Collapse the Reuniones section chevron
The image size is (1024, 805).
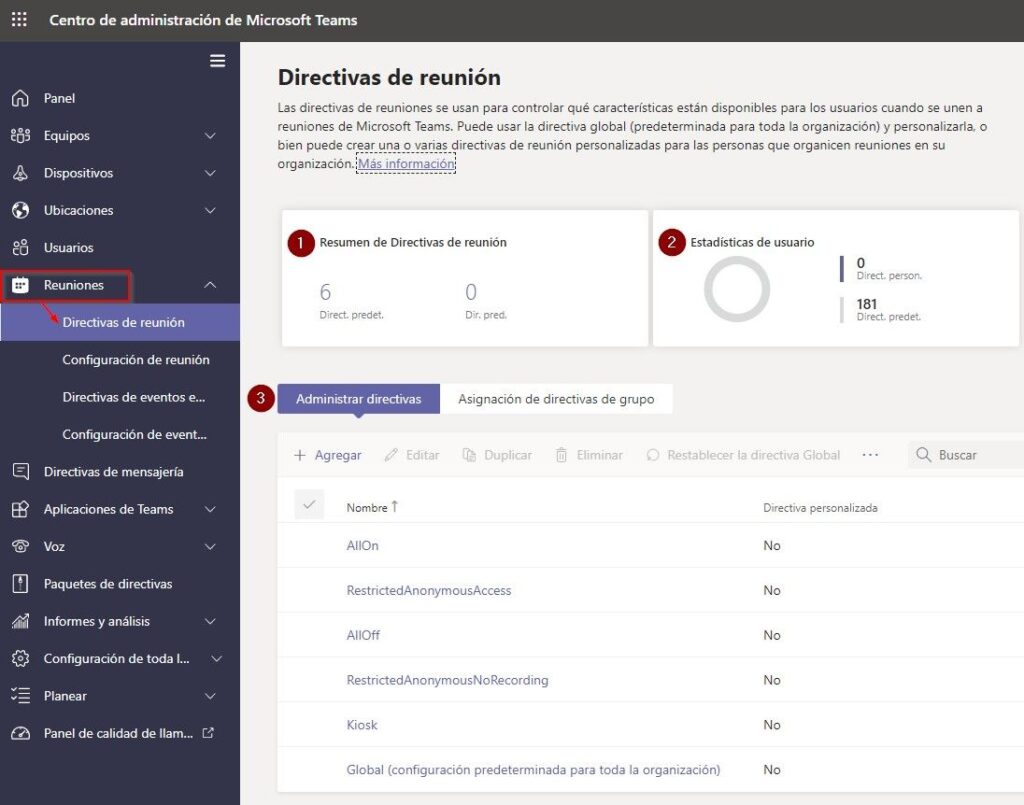pos(210,285)
